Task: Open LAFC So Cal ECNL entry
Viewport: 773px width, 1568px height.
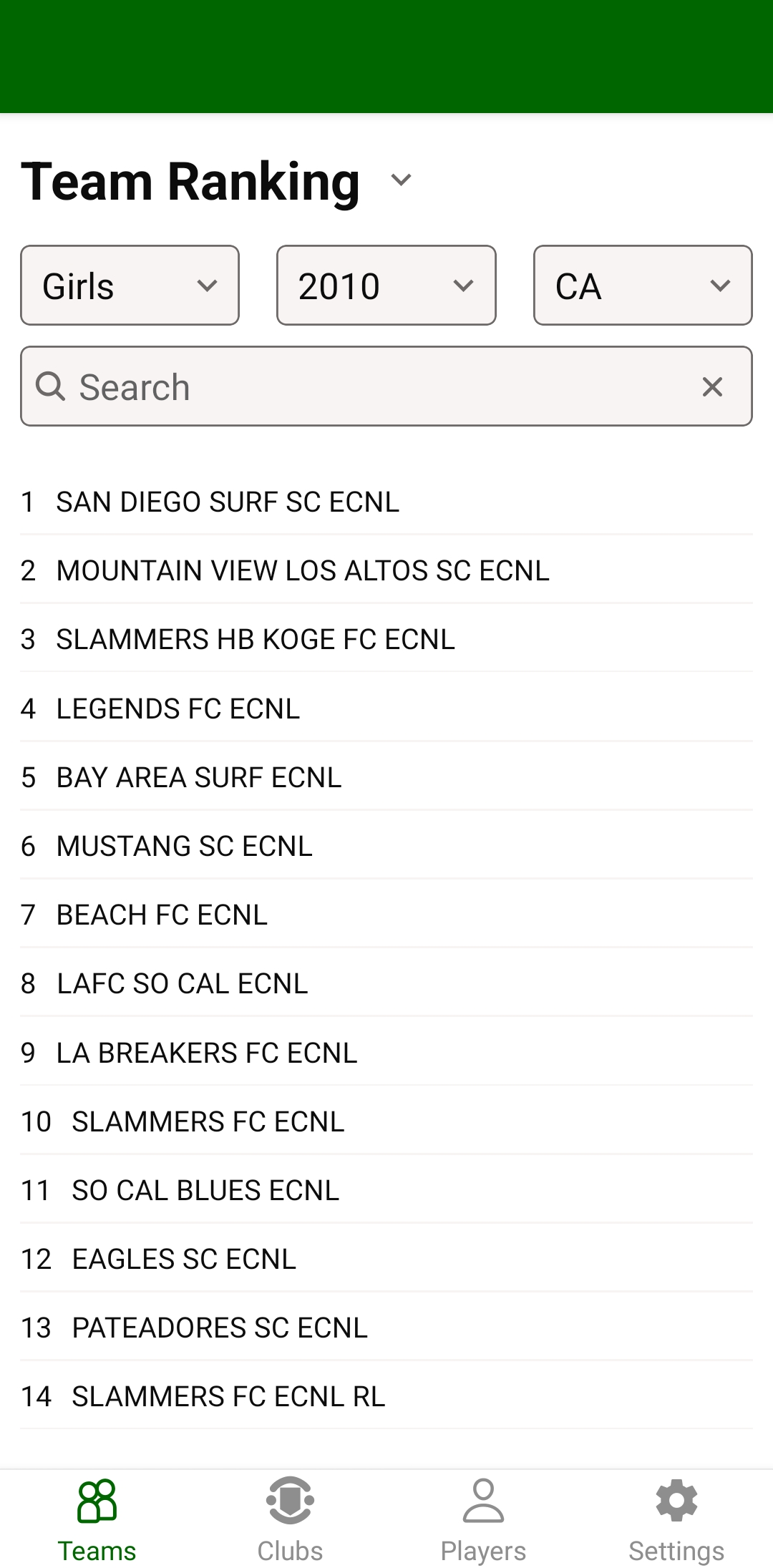Action: (x=183, y=983)
